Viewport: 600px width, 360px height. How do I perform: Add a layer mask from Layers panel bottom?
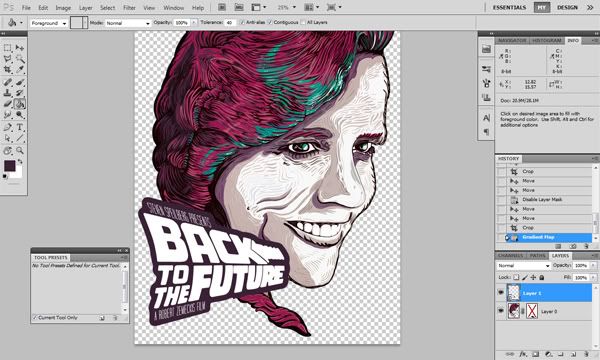[x=536, y=354]
